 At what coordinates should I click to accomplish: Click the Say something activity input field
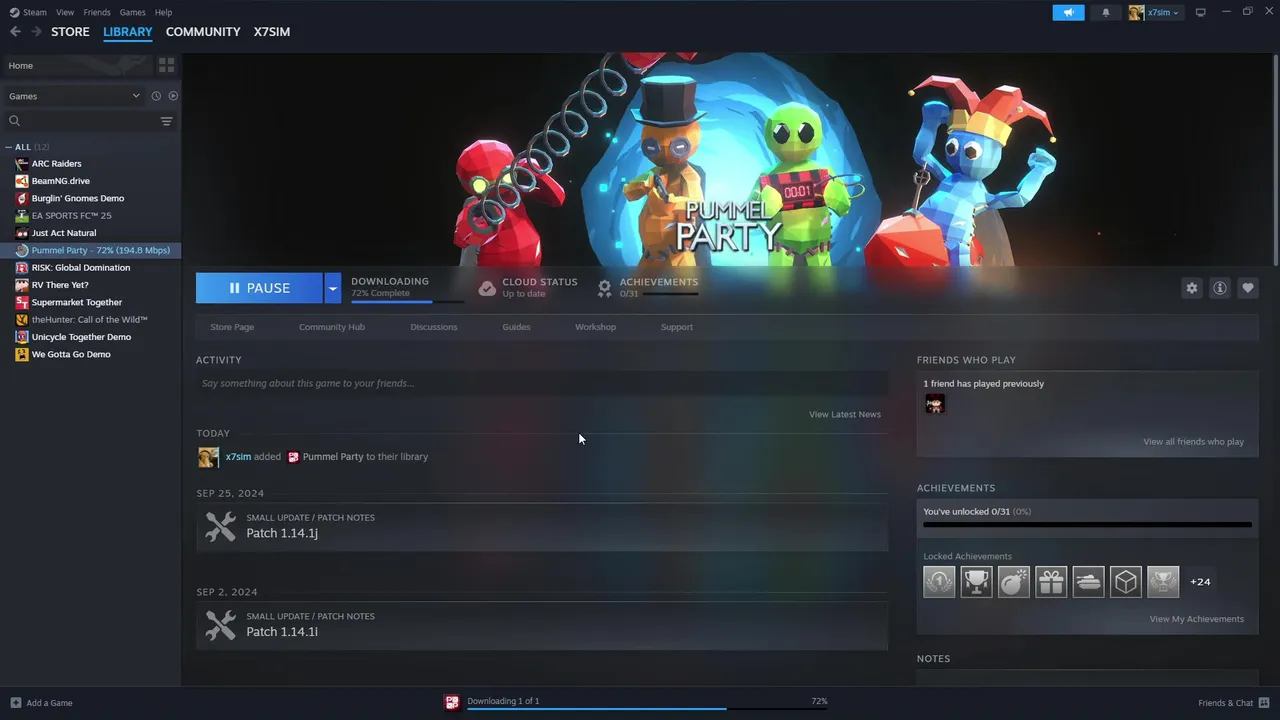[541, 383]
